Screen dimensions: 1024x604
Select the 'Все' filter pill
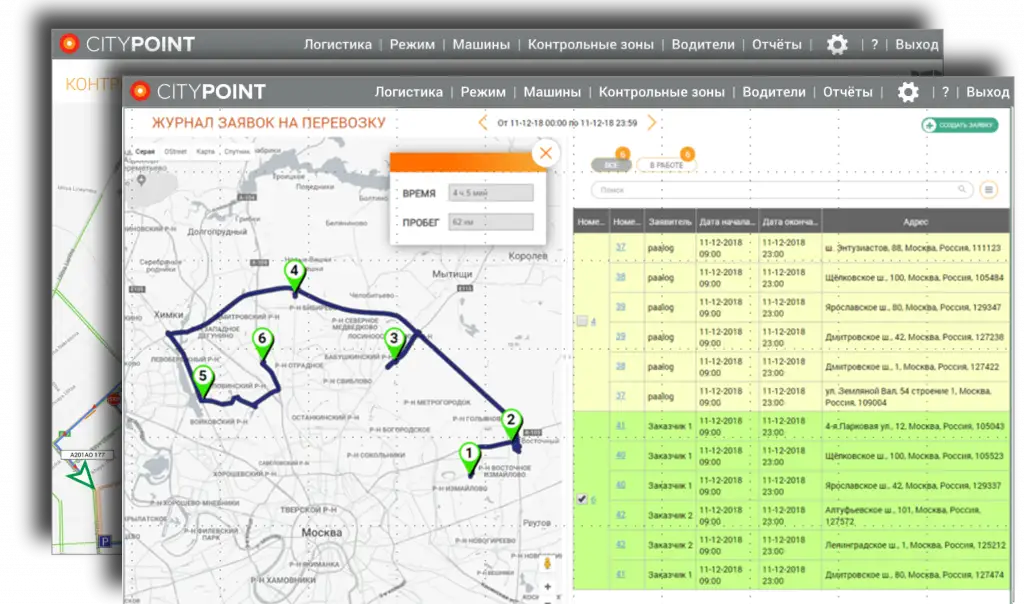[610, 164]
